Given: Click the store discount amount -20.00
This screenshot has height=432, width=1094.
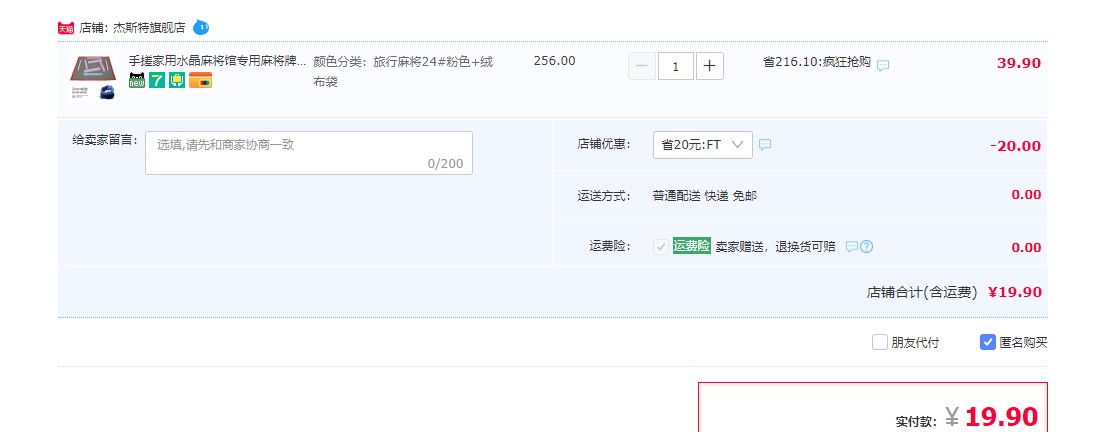Looking at the screenshot, I should click(x=1015, y=146).
